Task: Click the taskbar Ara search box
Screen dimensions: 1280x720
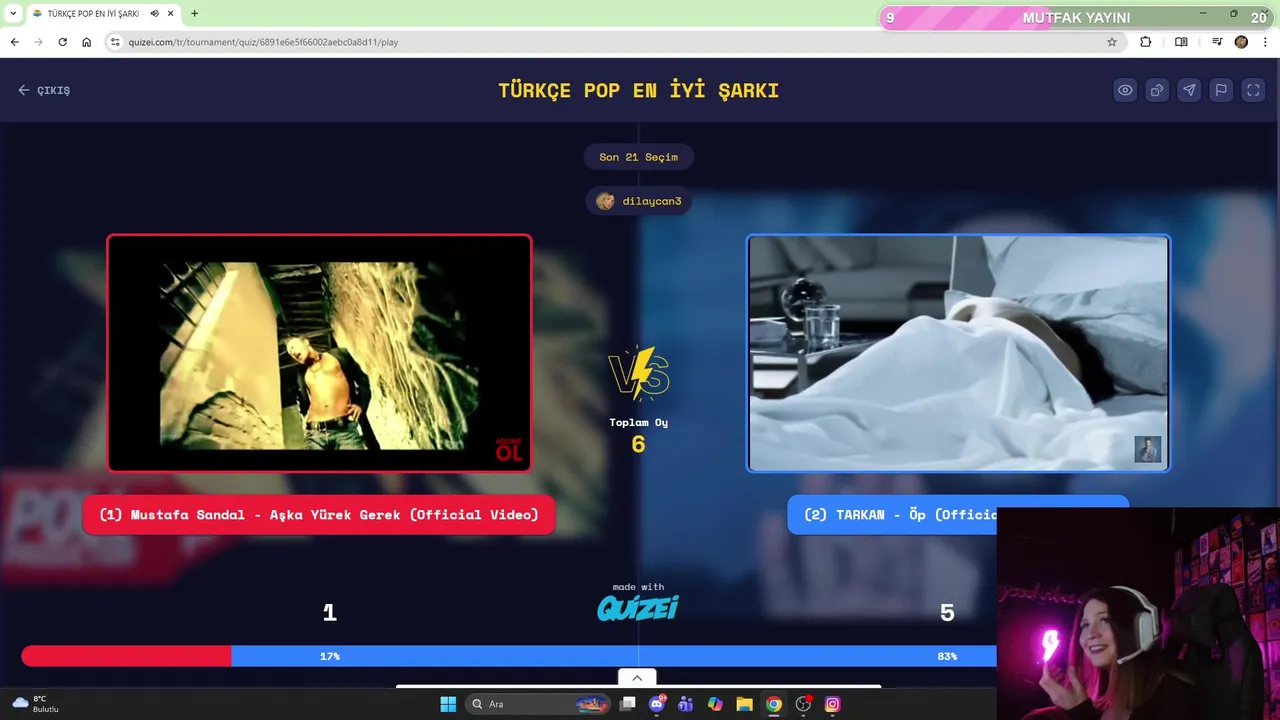Action: click(540, 704)
